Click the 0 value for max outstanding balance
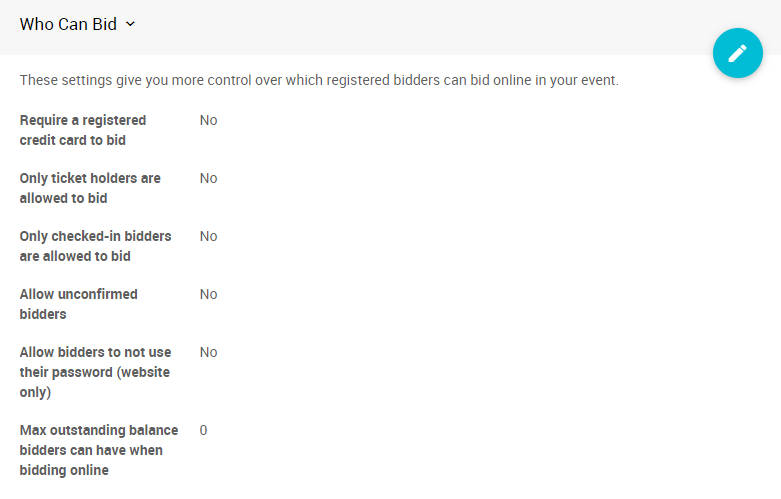Viewport: 781px width, 499px height. pos(203,430)
